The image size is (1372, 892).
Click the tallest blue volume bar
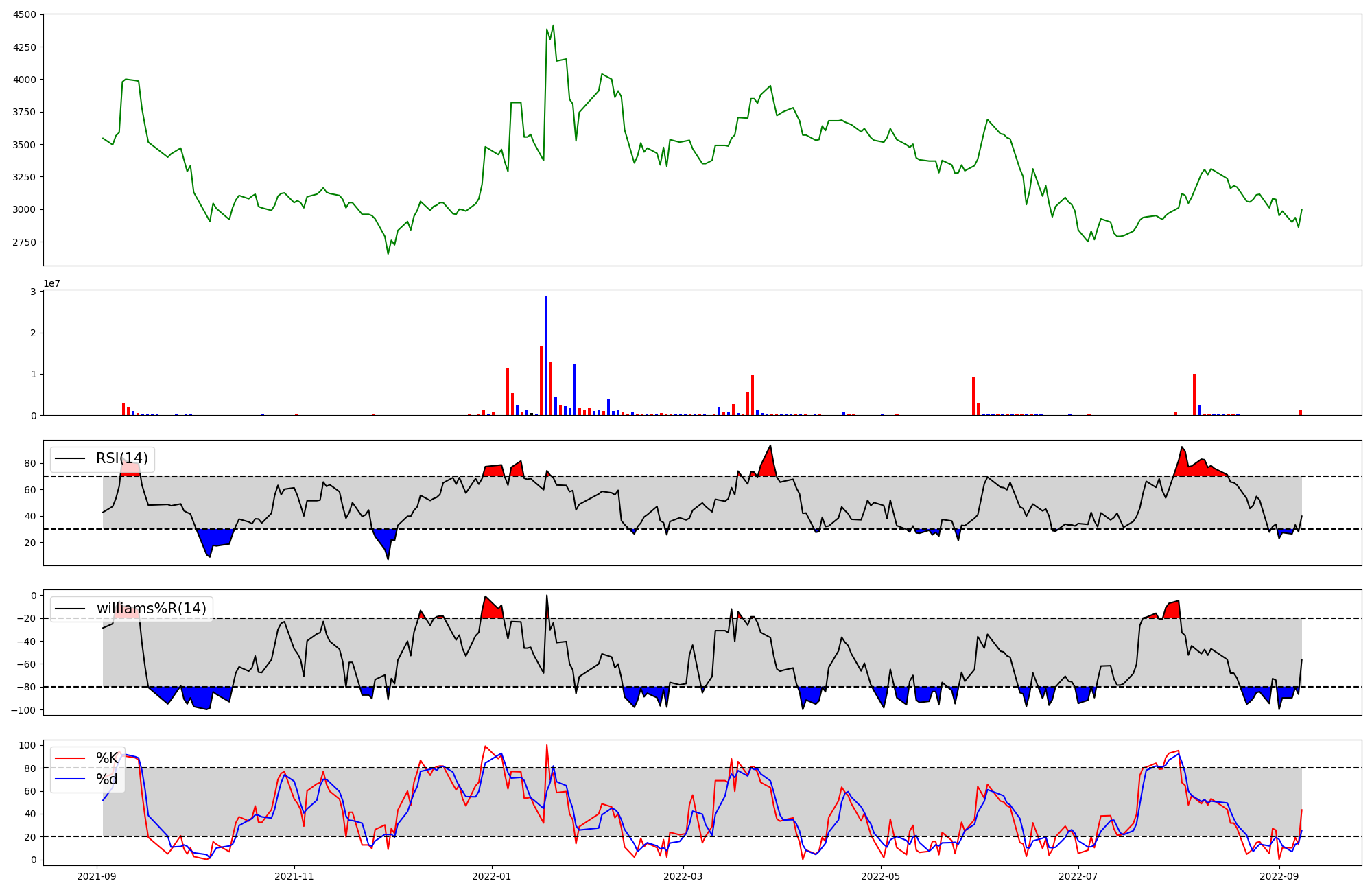[x=546, y=357]
